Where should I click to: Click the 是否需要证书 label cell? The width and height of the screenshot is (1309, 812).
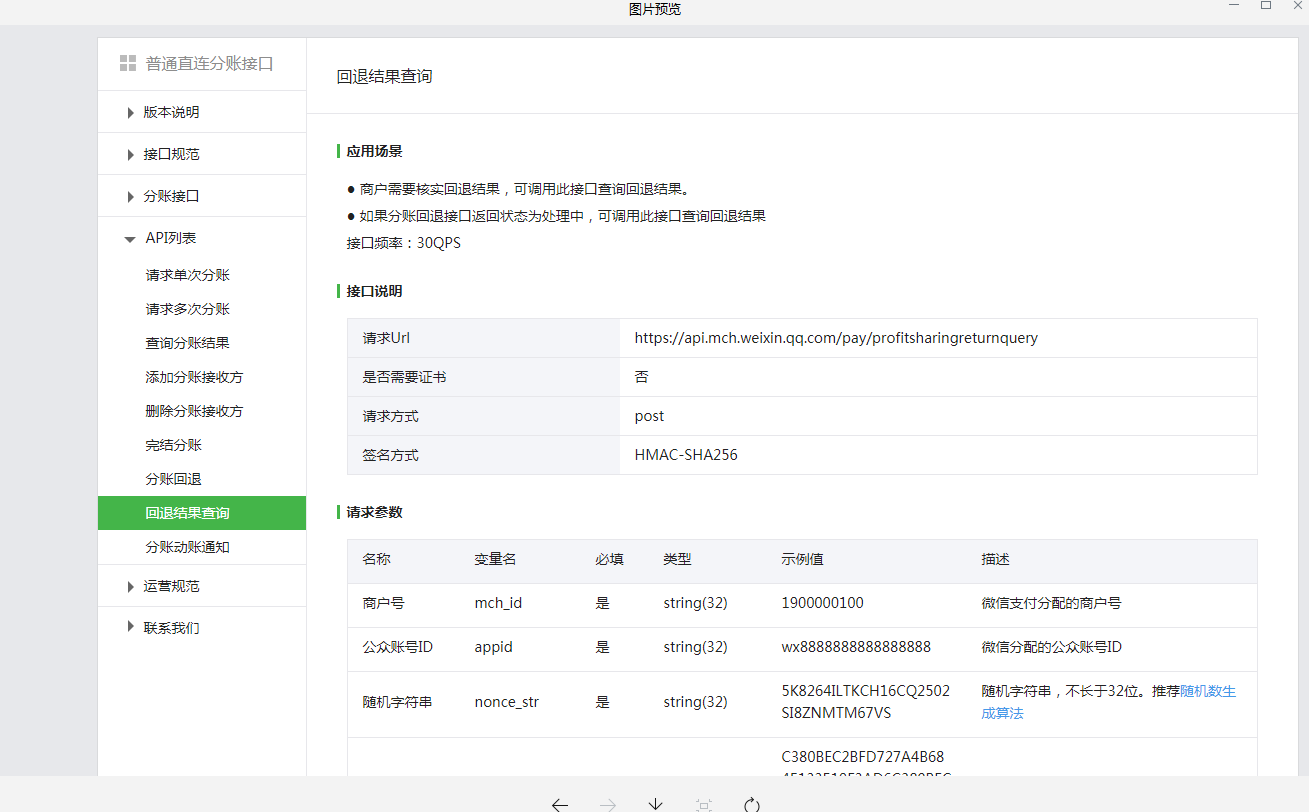tap(484, 377)
